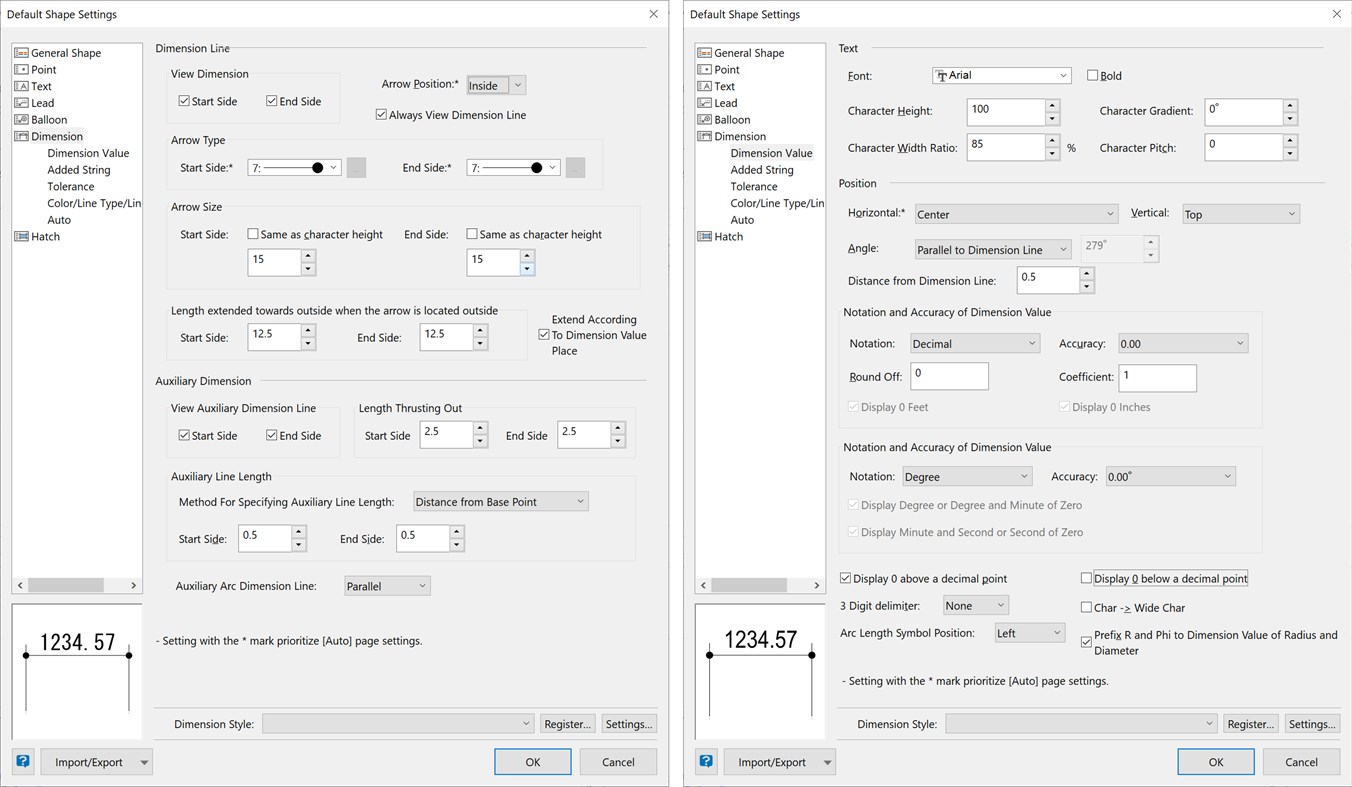
Task: Enable Bold for dimension text
Action: coord(1092,75)
